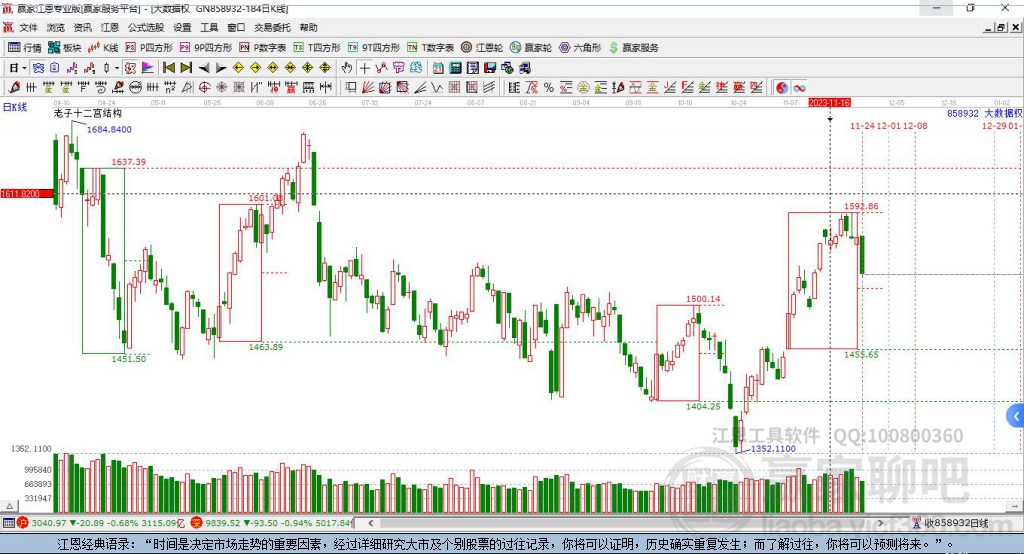Open the 浏览 menu
The height and width of the screenshot is (554, 1024).
(56, 27)
